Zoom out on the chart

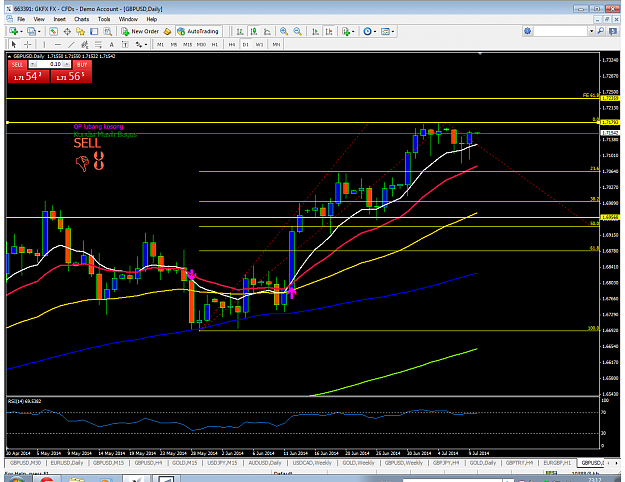coord(297,31)
